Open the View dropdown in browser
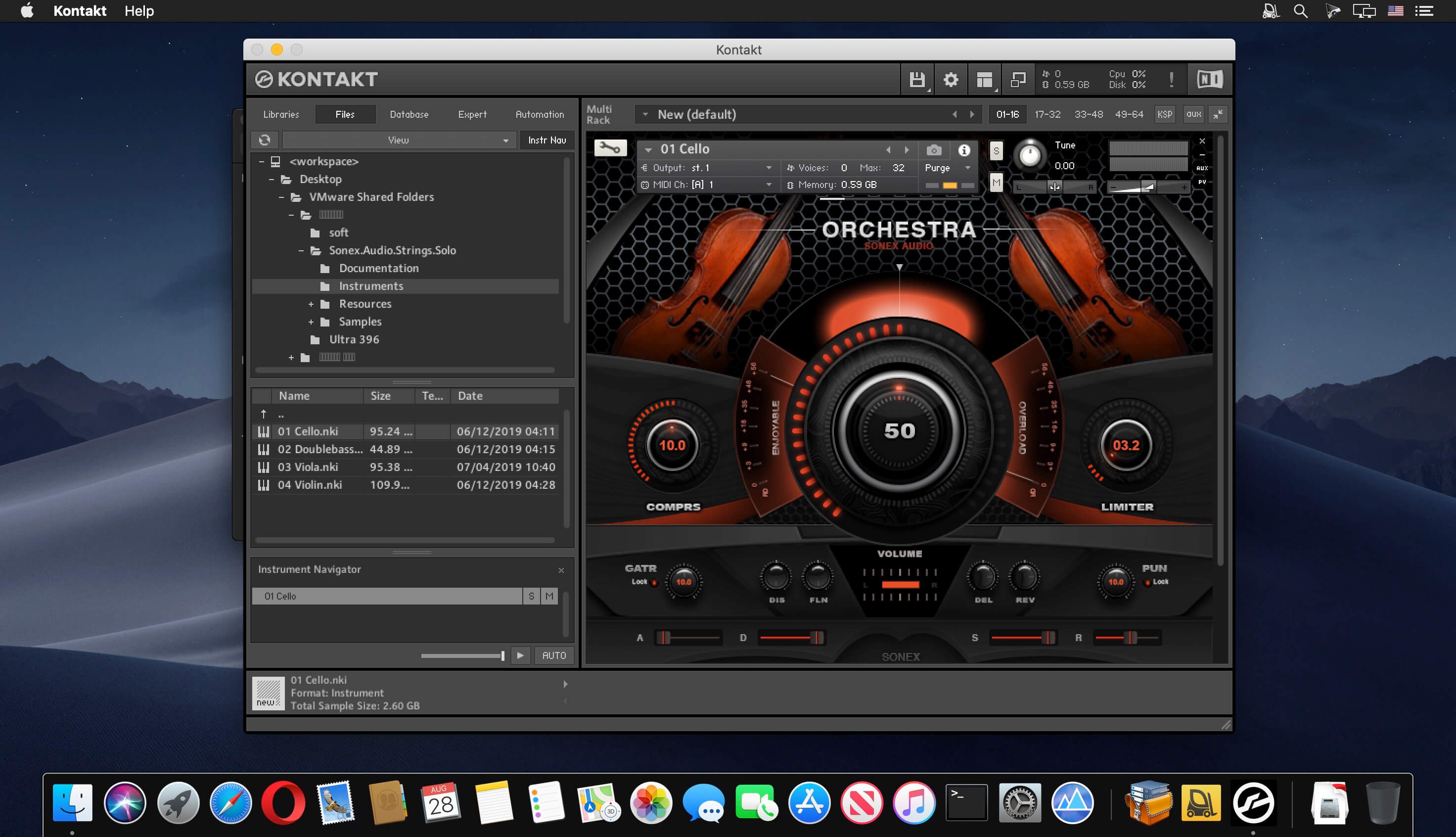 coord(398,139)
